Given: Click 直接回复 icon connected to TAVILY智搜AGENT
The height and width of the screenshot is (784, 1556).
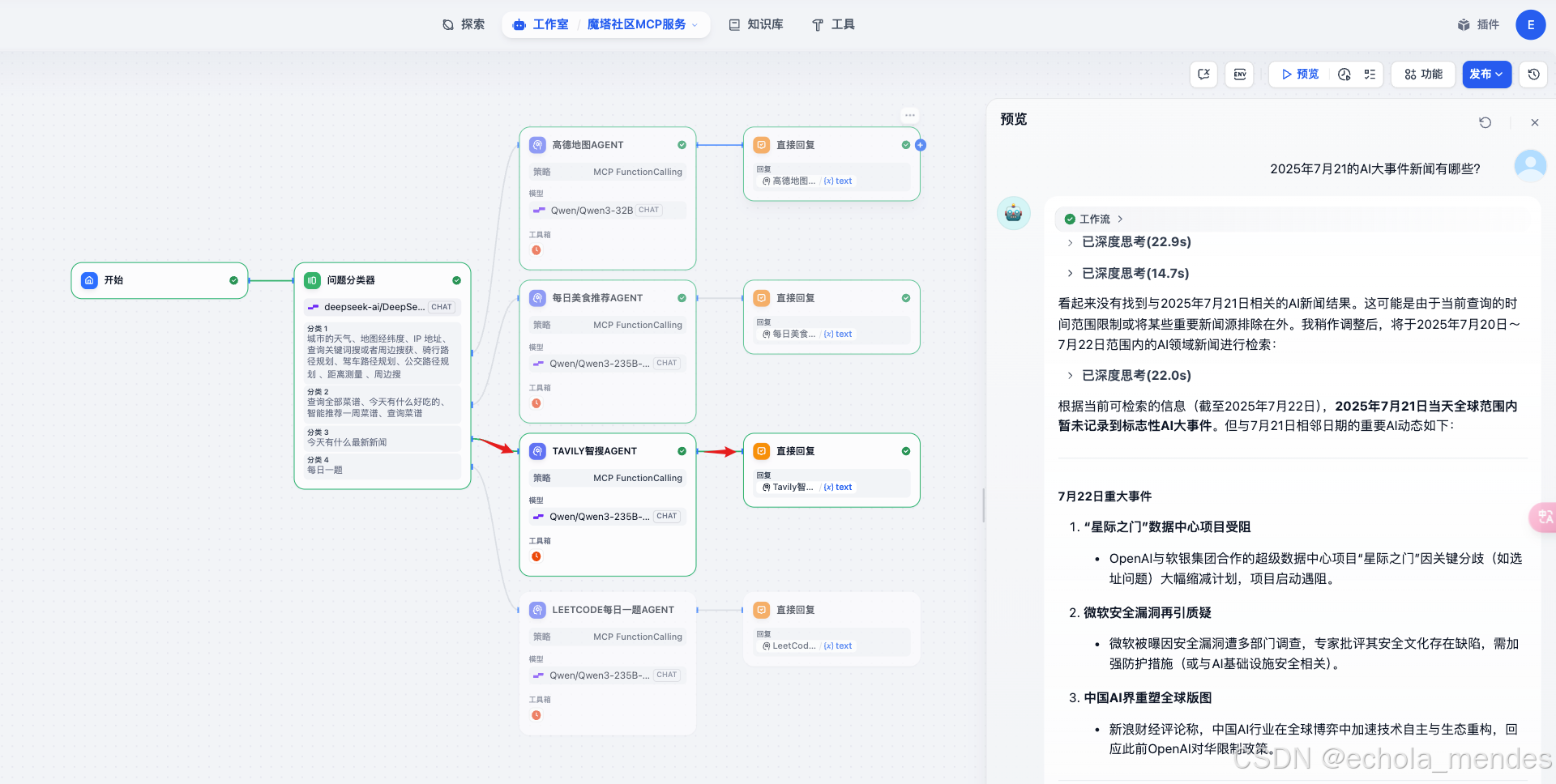Looking at the screenshot, I should pos(762,451).
